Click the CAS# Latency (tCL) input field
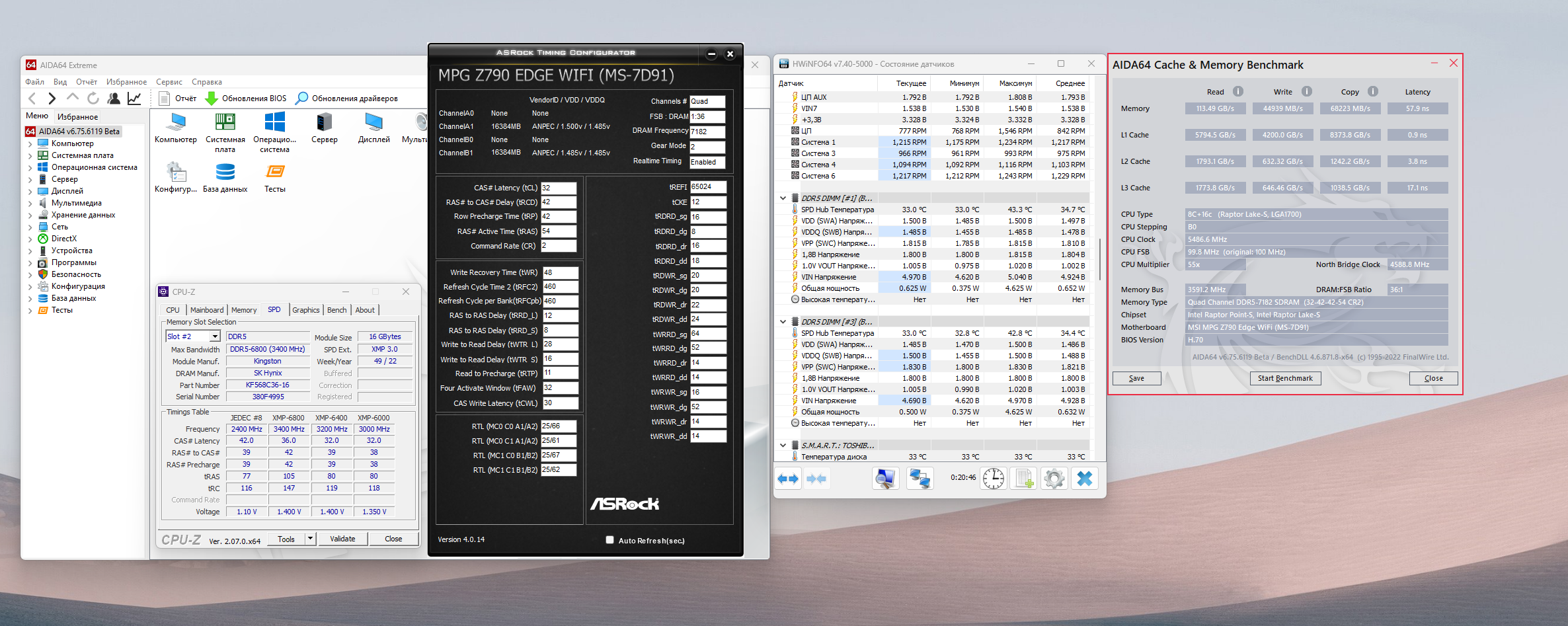 point(559,188)
